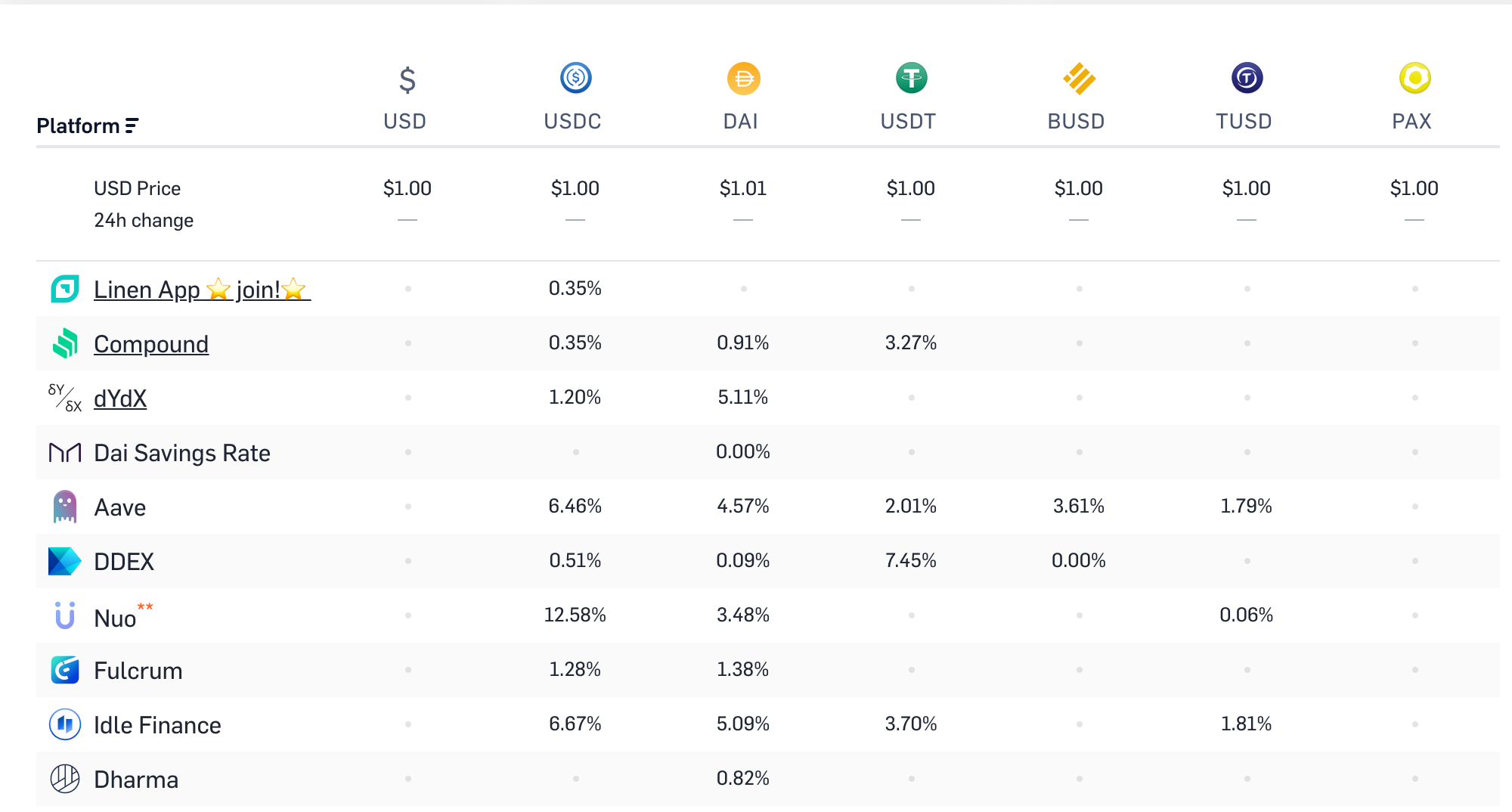Click the USDT Tether icon

(x=911, y=78)
